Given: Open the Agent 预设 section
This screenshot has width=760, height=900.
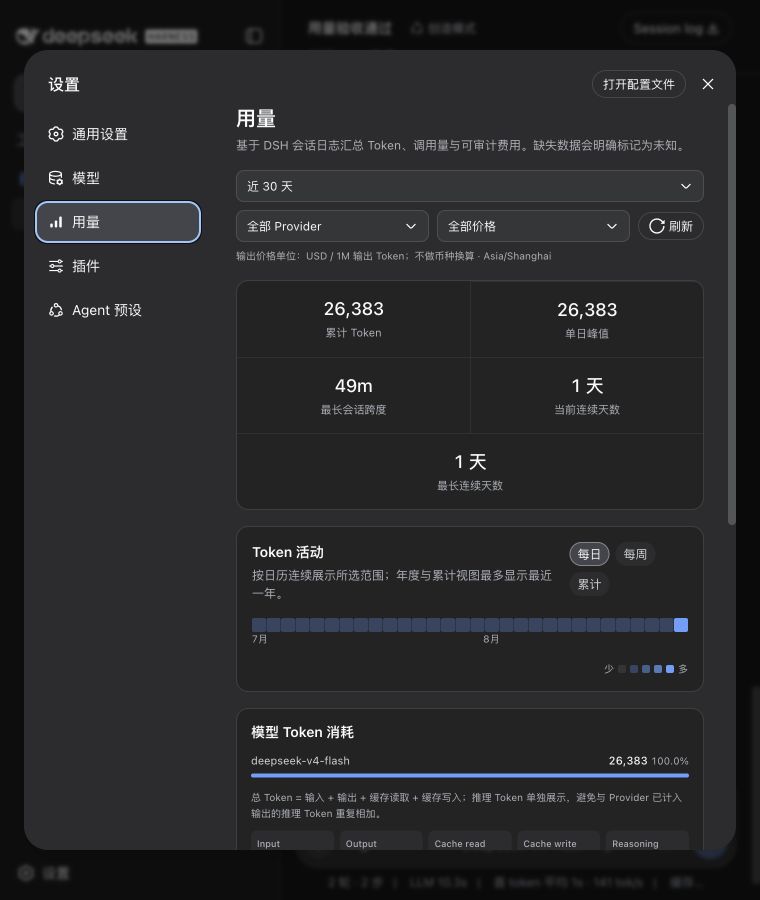Looking at the screenshot, I should [x=118, y=310].
